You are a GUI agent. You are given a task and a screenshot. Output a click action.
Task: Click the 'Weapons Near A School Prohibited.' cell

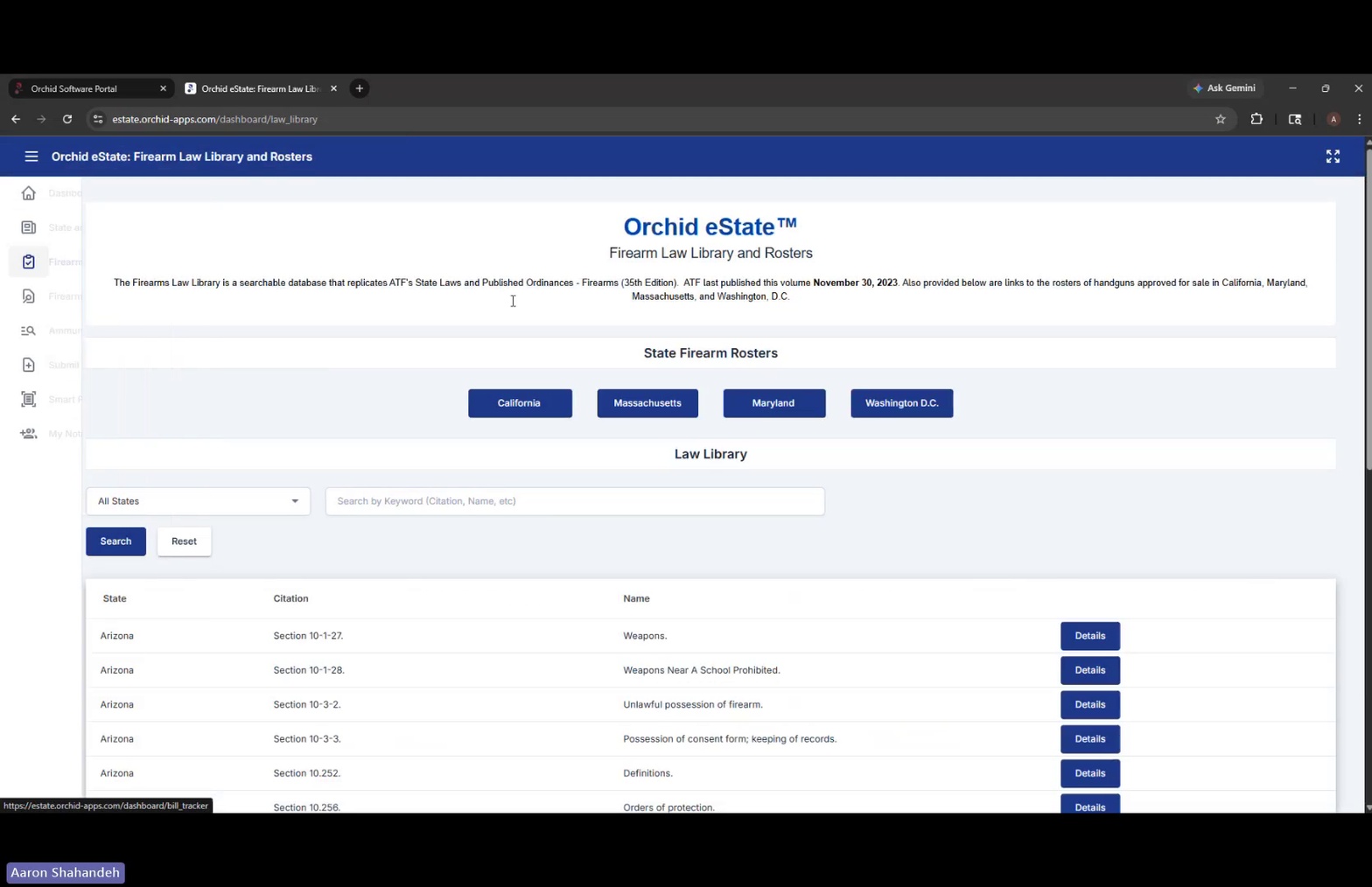coord(702,670)
